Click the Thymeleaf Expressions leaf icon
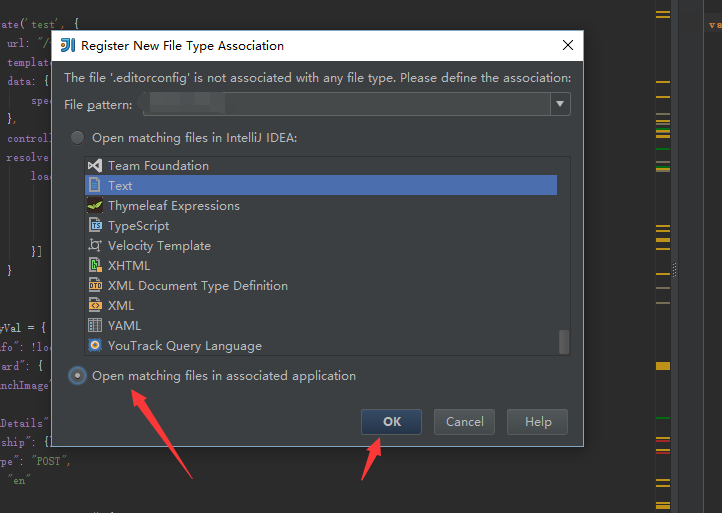Viewport: 722px width, 513px height. pyautogui.click(x=95, y=205)
